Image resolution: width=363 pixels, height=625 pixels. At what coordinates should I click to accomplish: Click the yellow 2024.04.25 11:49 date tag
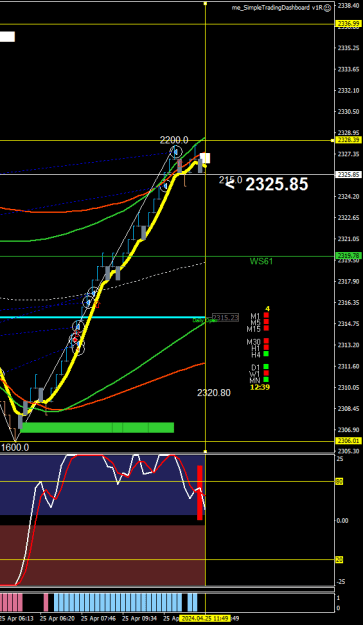(204, 619)
